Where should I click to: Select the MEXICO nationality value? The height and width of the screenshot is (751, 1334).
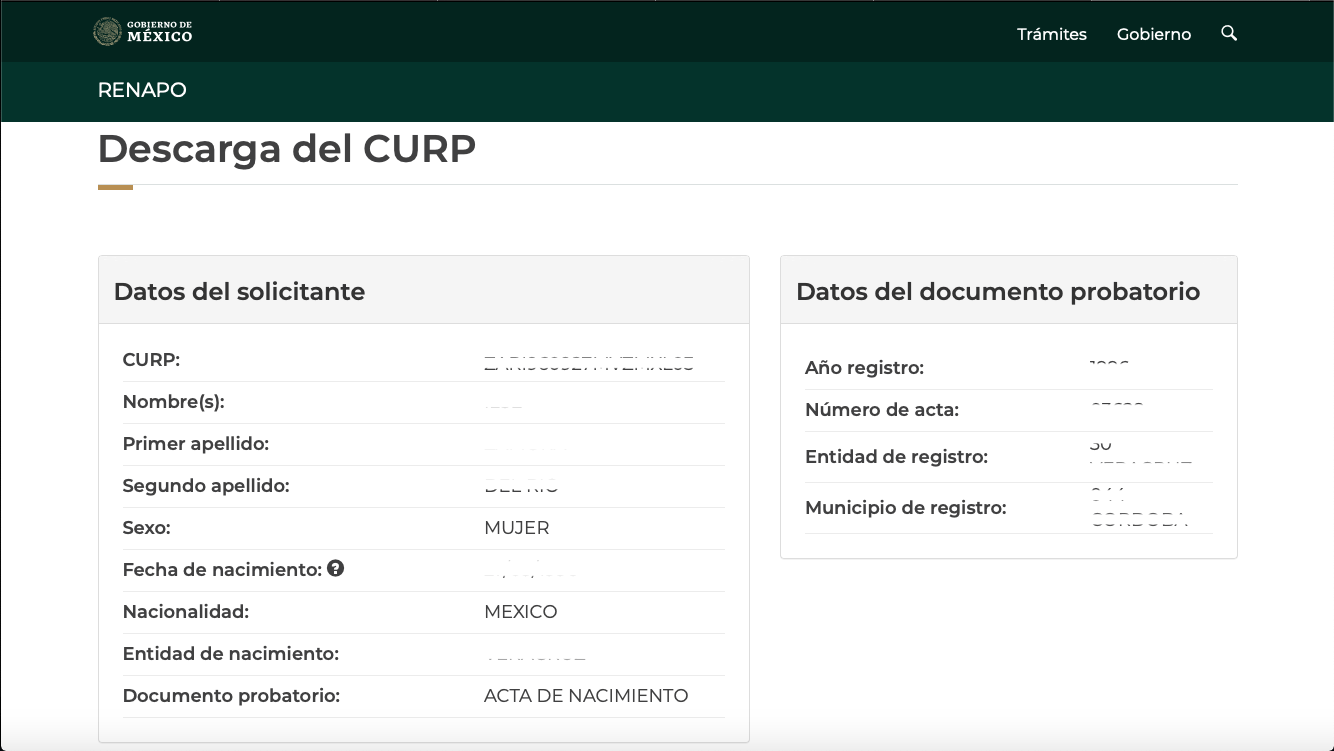click(x=520, y=612)
